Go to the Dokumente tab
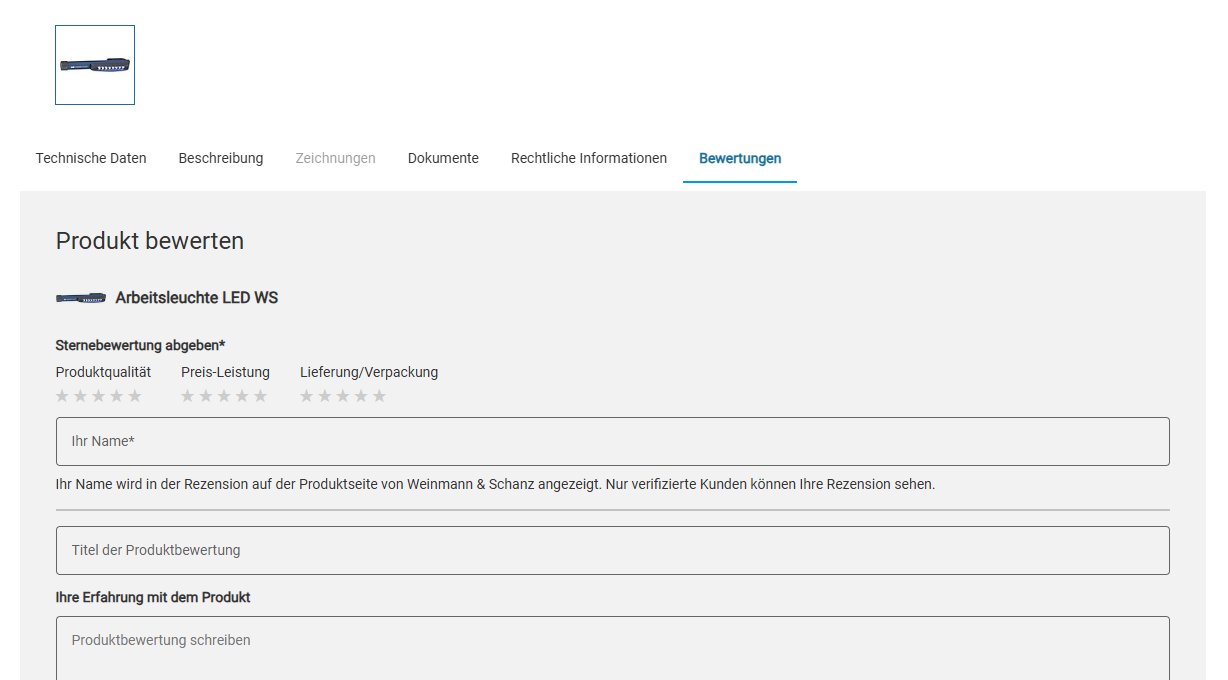Screen dimensions: 1228x680 click(443, 158)
